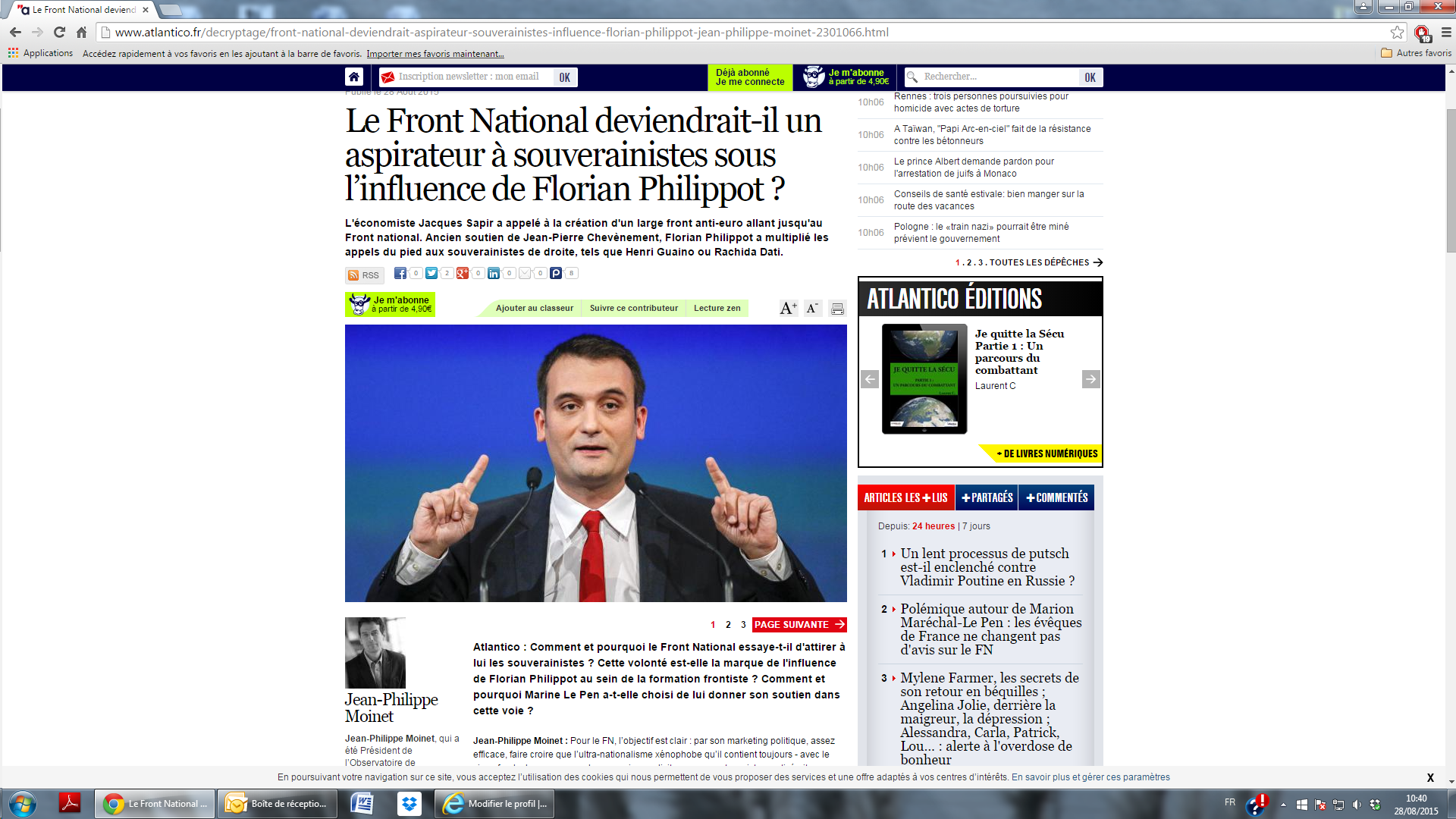The height and width of the screenshot is (819, 1456).
Task: Open the Pologne train nazi dispatch
Action: click(981, 233)
